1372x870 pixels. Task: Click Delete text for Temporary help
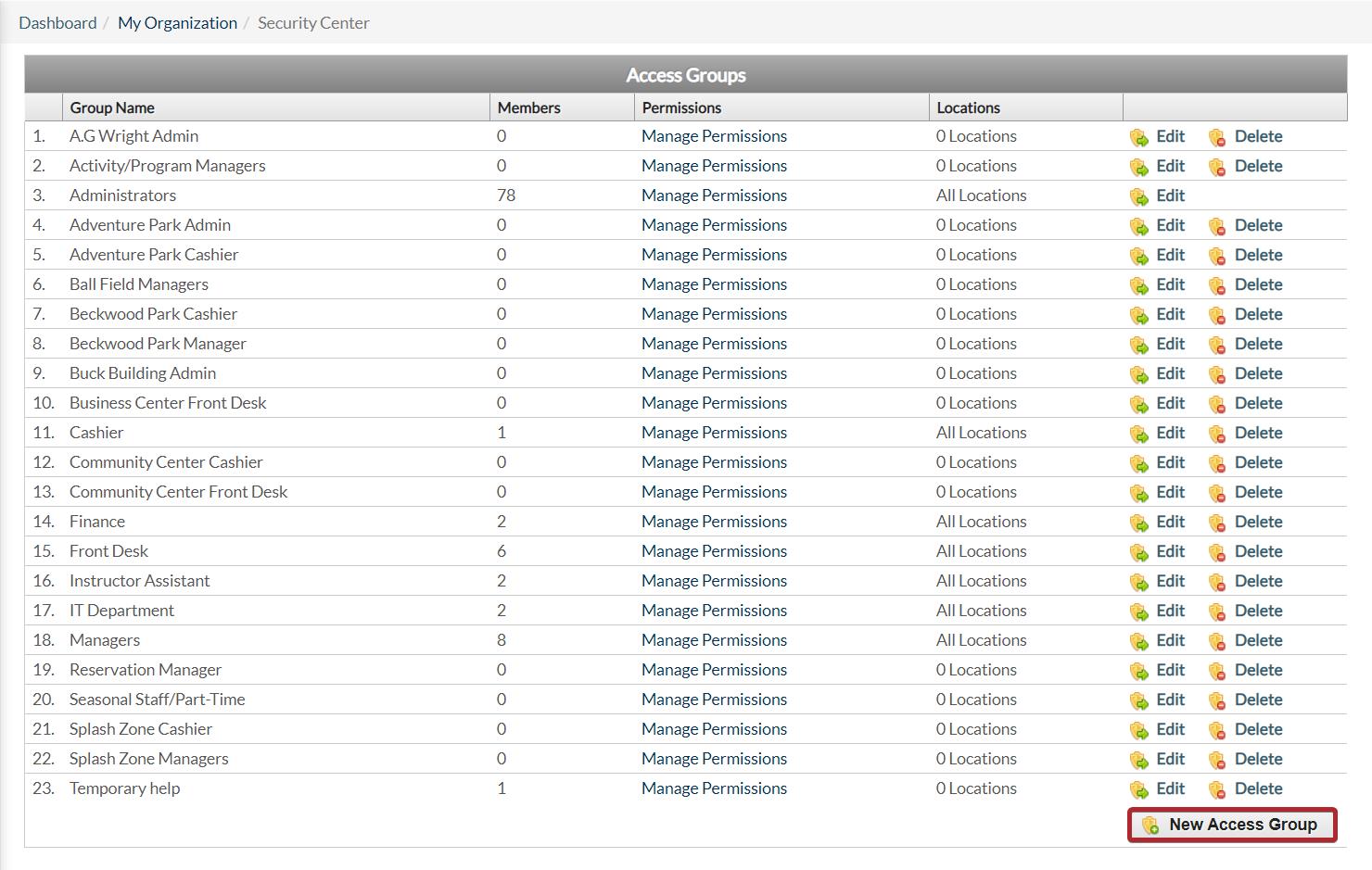(x=1258, y=788)
